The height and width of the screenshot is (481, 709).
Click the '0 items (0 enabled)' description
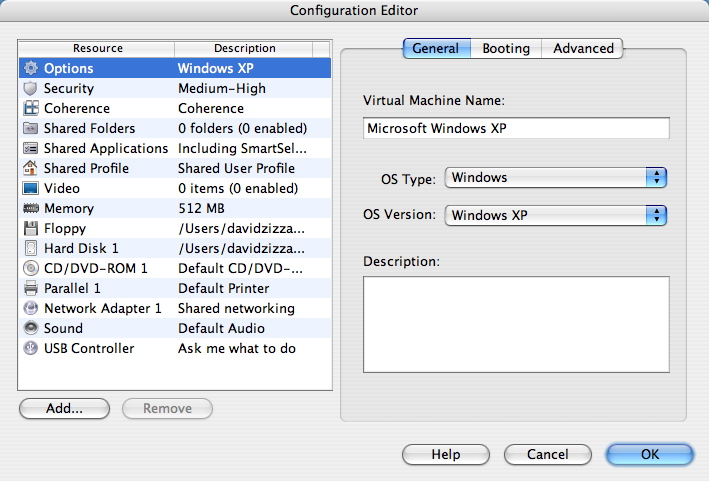coord(238,188)
